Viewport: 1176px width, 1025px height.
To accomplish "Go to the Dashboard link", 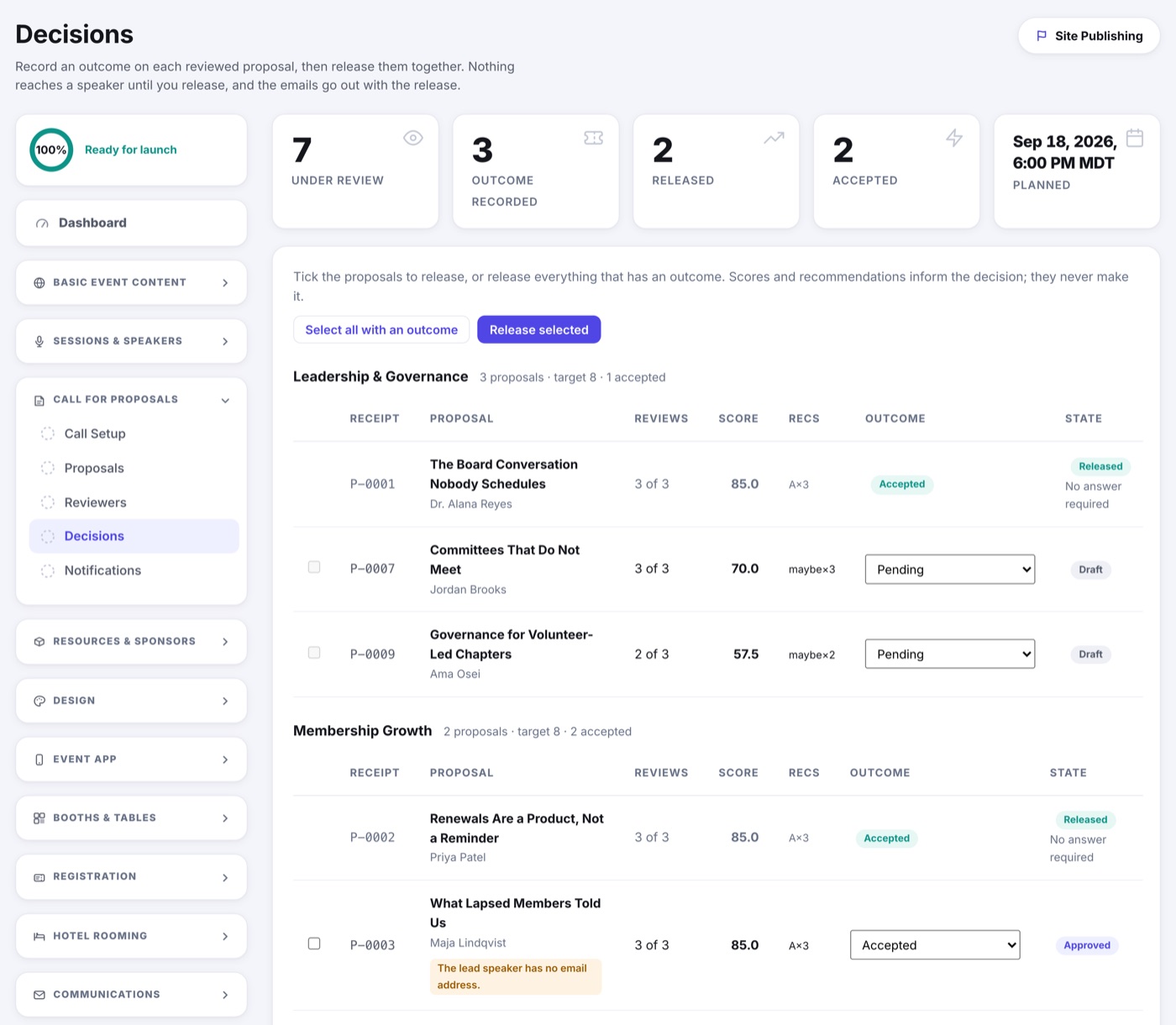I will pyautogui.click(x=131, y=223).
